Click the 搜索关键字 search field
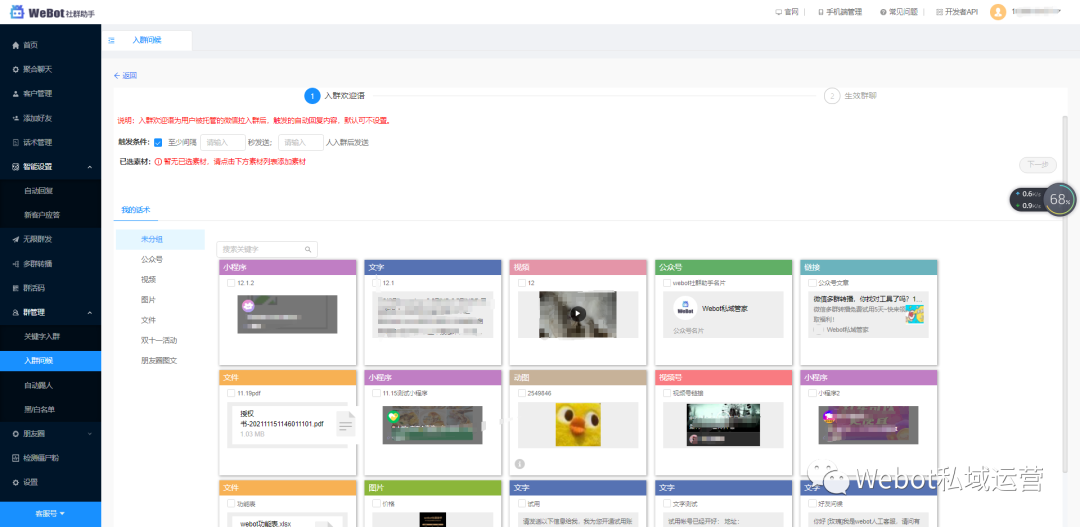 point(267,249)
